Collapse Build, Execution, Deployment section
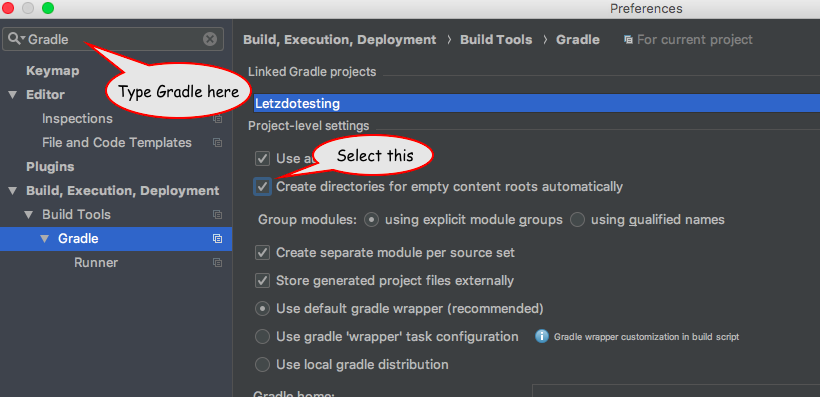Screen dimensions: 820x397 pos(13,191)
